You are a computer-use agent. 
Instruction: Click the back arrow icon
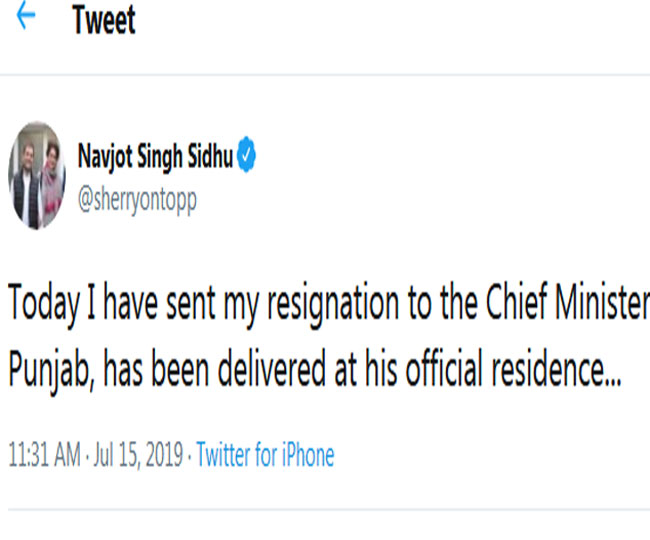point(26,19)
